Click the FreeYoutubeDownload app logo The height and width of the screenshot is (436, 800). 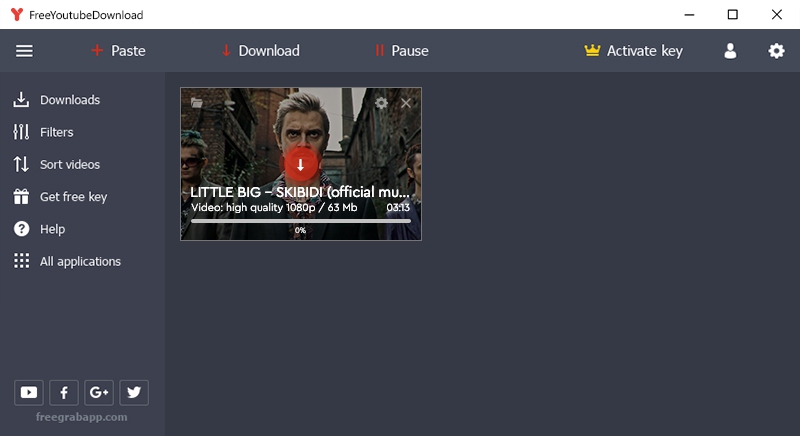point(17,14)
